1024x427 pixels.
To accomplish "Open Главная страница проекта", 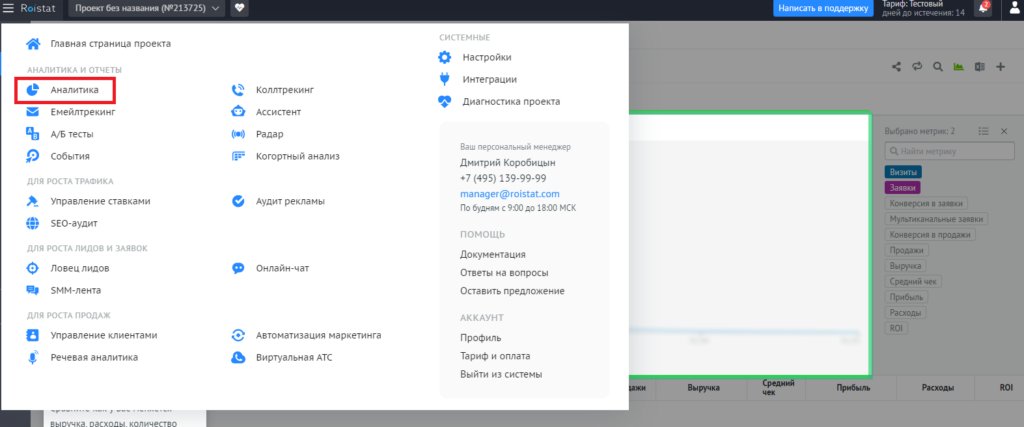I will (111, 44).
